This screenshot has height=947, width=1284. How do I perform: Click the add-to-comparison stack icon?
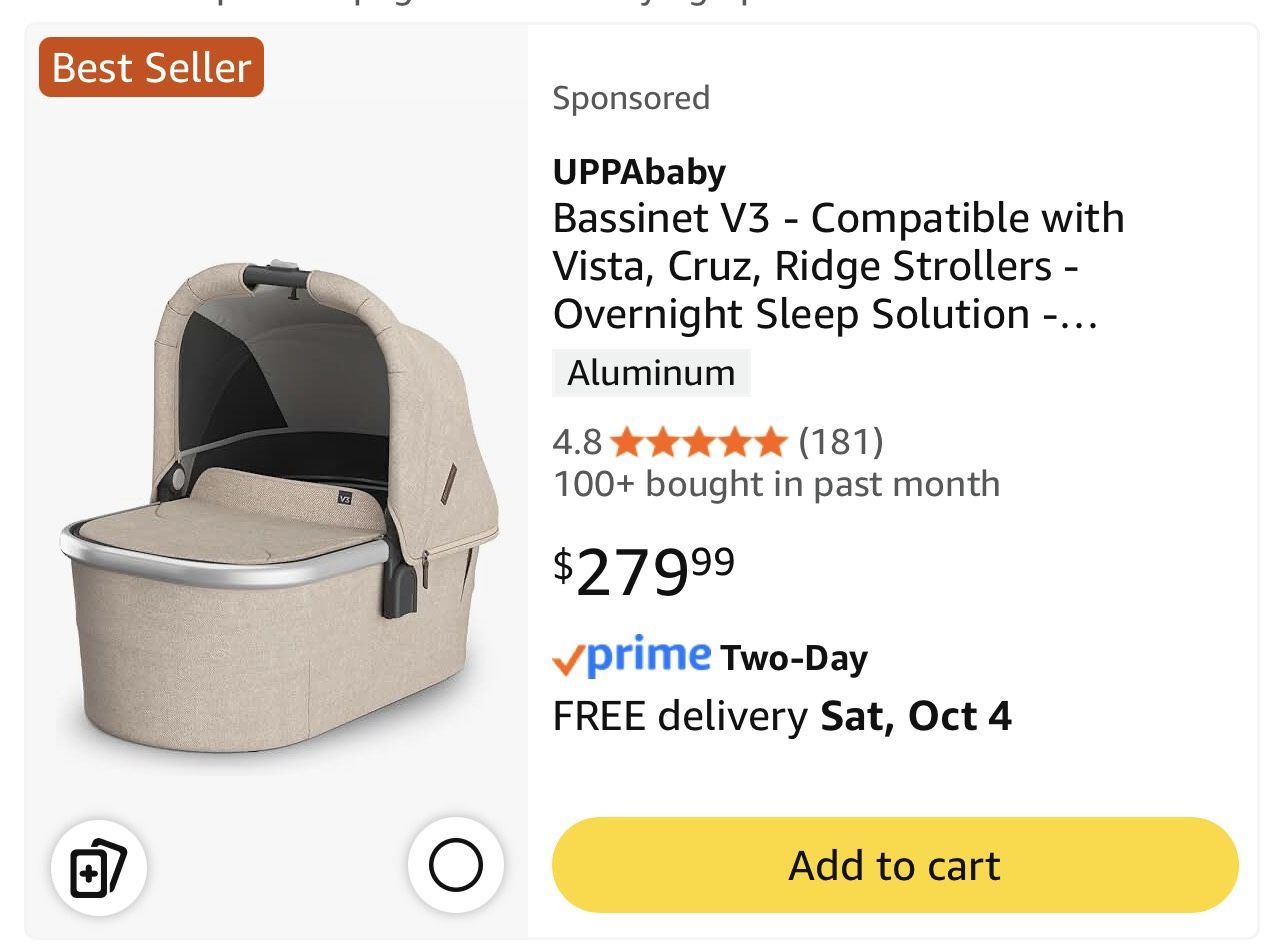[x=98, y=868]
